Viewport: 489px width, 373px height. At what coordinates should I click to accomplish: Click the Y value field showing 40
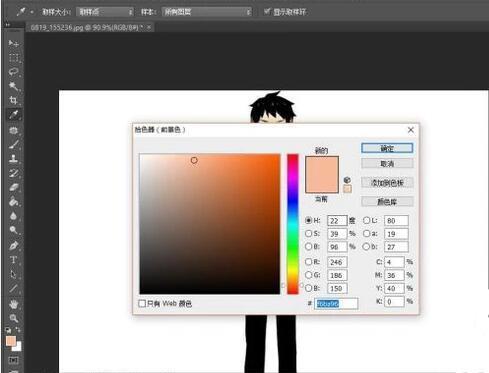pyautogui.click(x=394, y=288)
